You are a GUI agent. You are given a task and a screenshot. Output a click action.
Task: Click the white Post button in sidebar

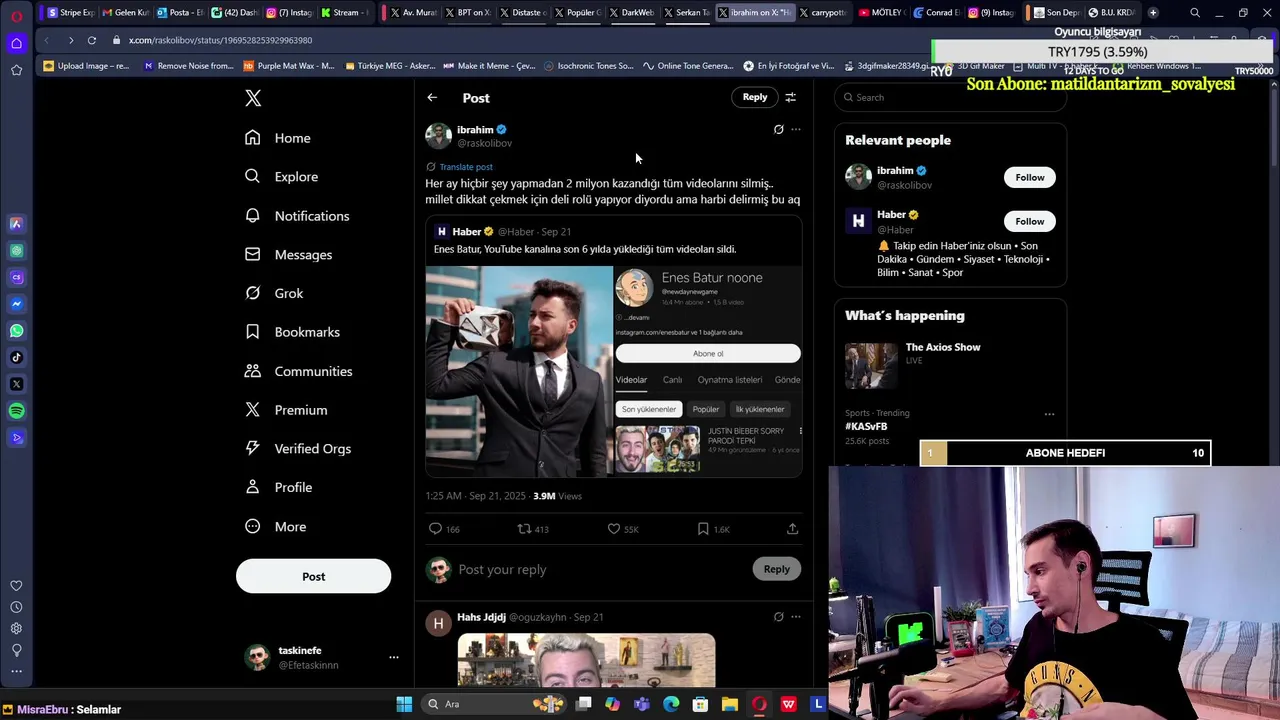pos(313,576)
